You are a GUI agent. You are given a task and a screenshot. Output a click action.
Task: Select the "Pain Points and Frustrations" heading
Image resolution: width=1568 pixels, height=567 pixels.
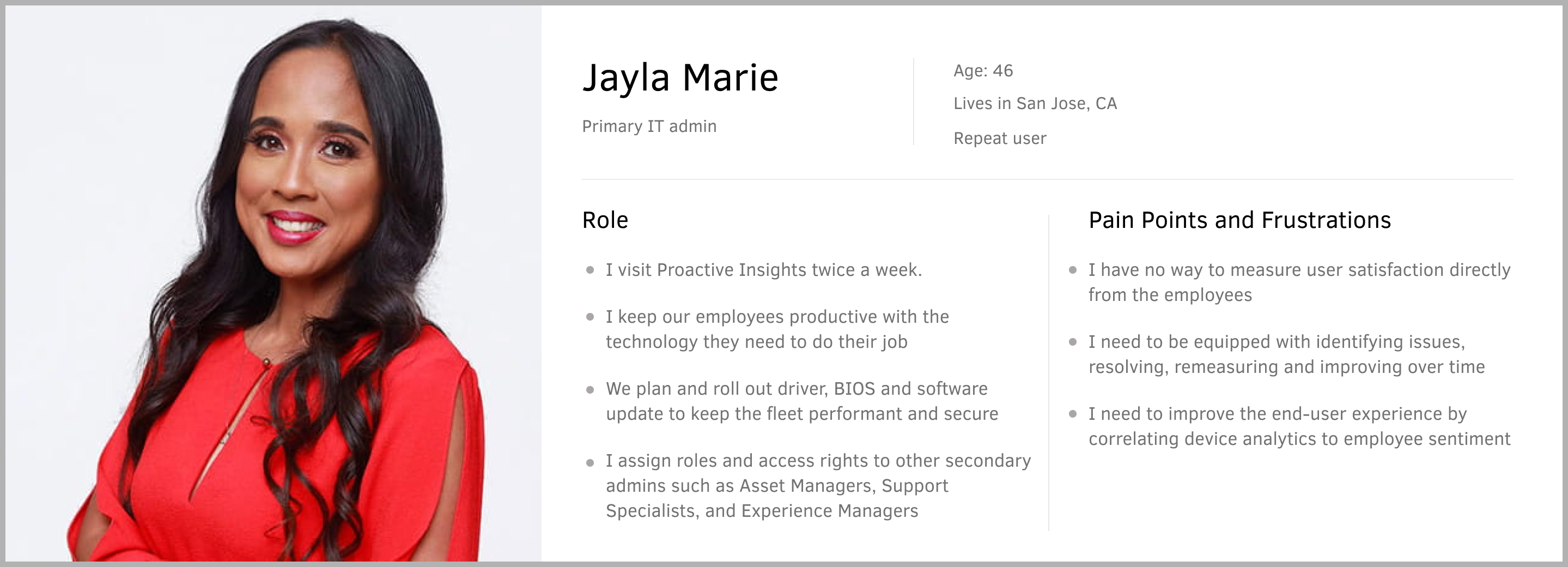point(1239,220)
